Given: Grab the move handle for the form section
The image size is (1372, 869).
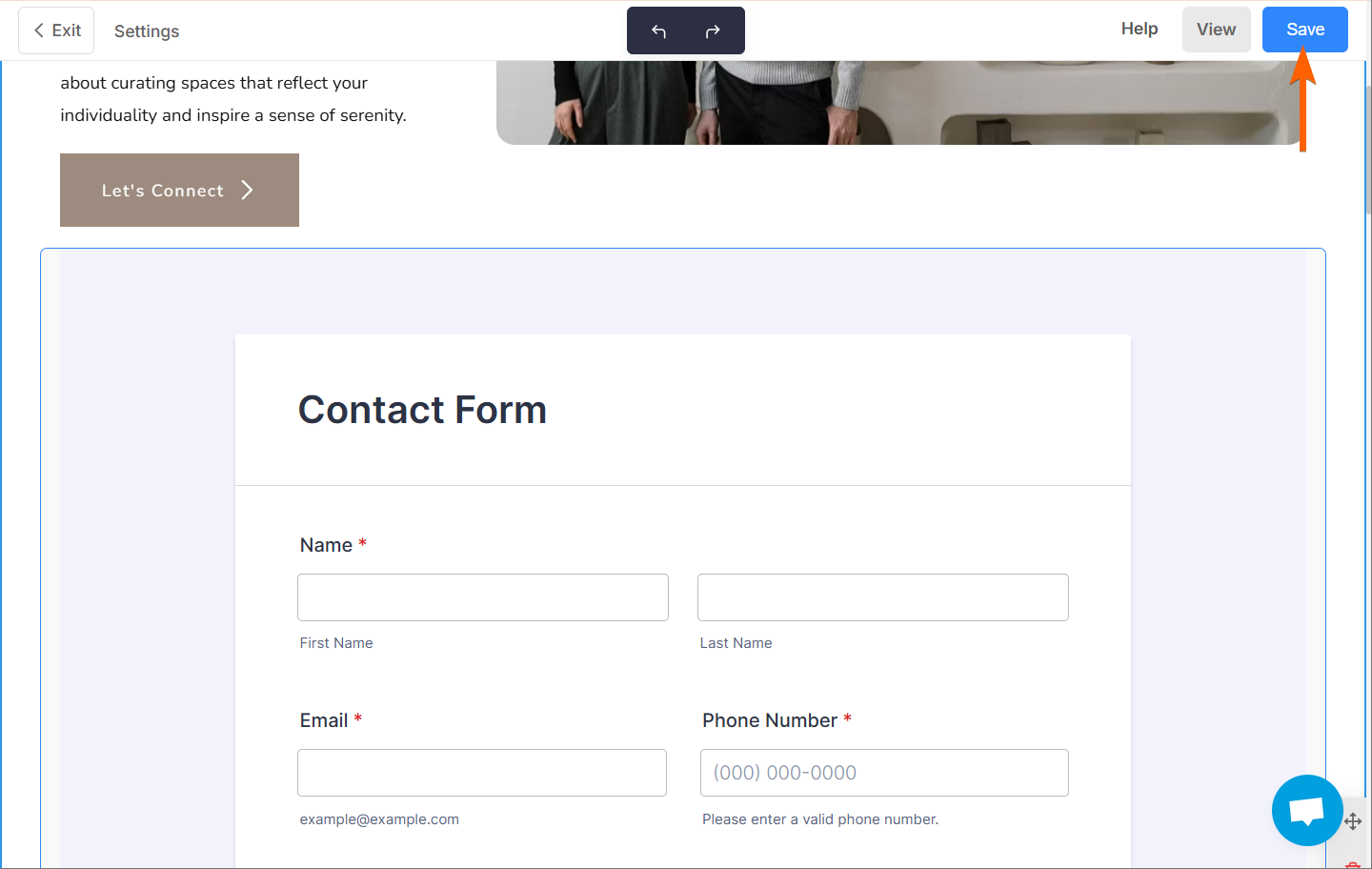Looking at the screenshot, I should pos(1353,821).
